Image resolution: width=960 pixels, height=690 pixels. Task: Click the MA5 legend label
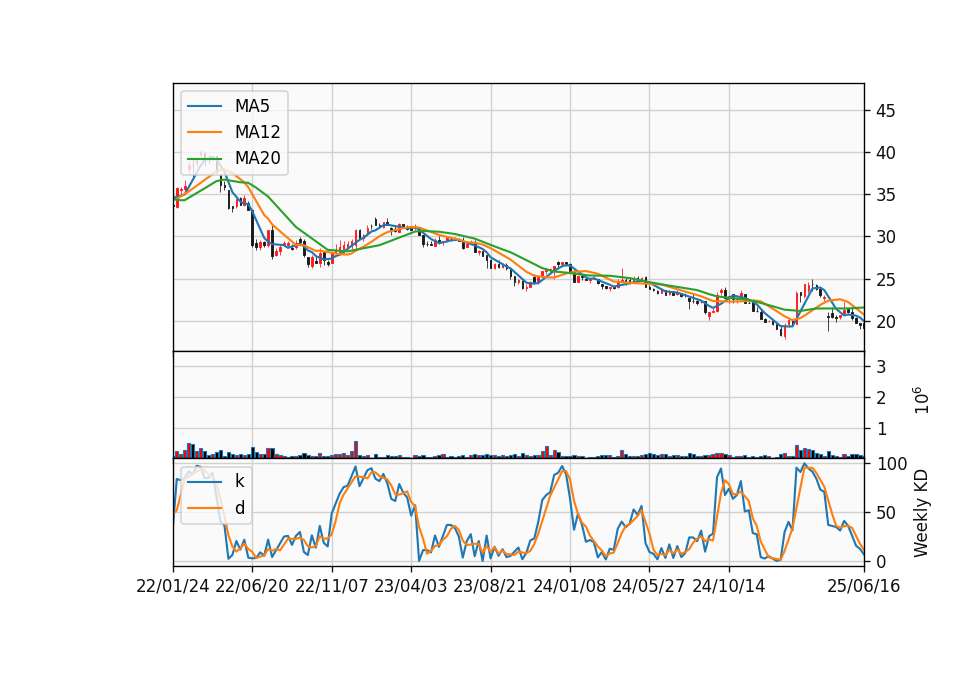click(x=252, y=106)
